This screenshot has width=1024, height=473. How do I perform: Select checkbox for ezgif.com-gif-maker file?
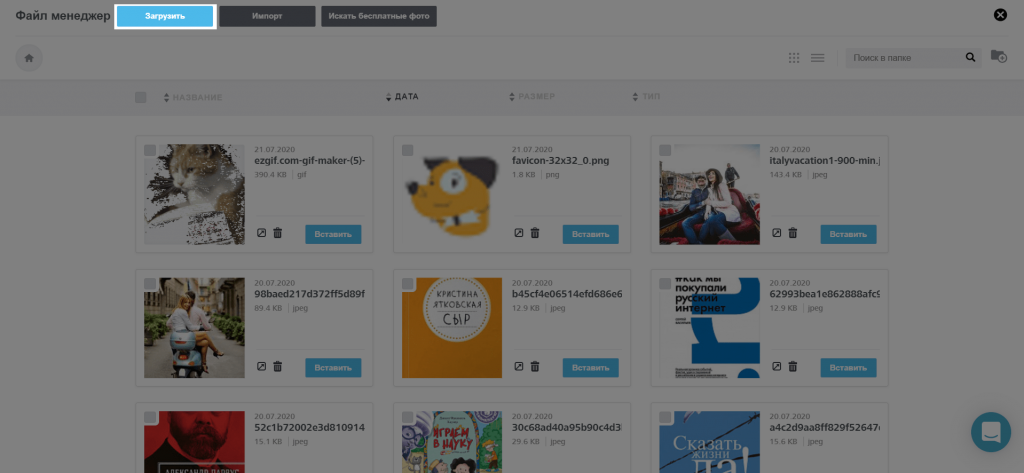coord(150,150)
